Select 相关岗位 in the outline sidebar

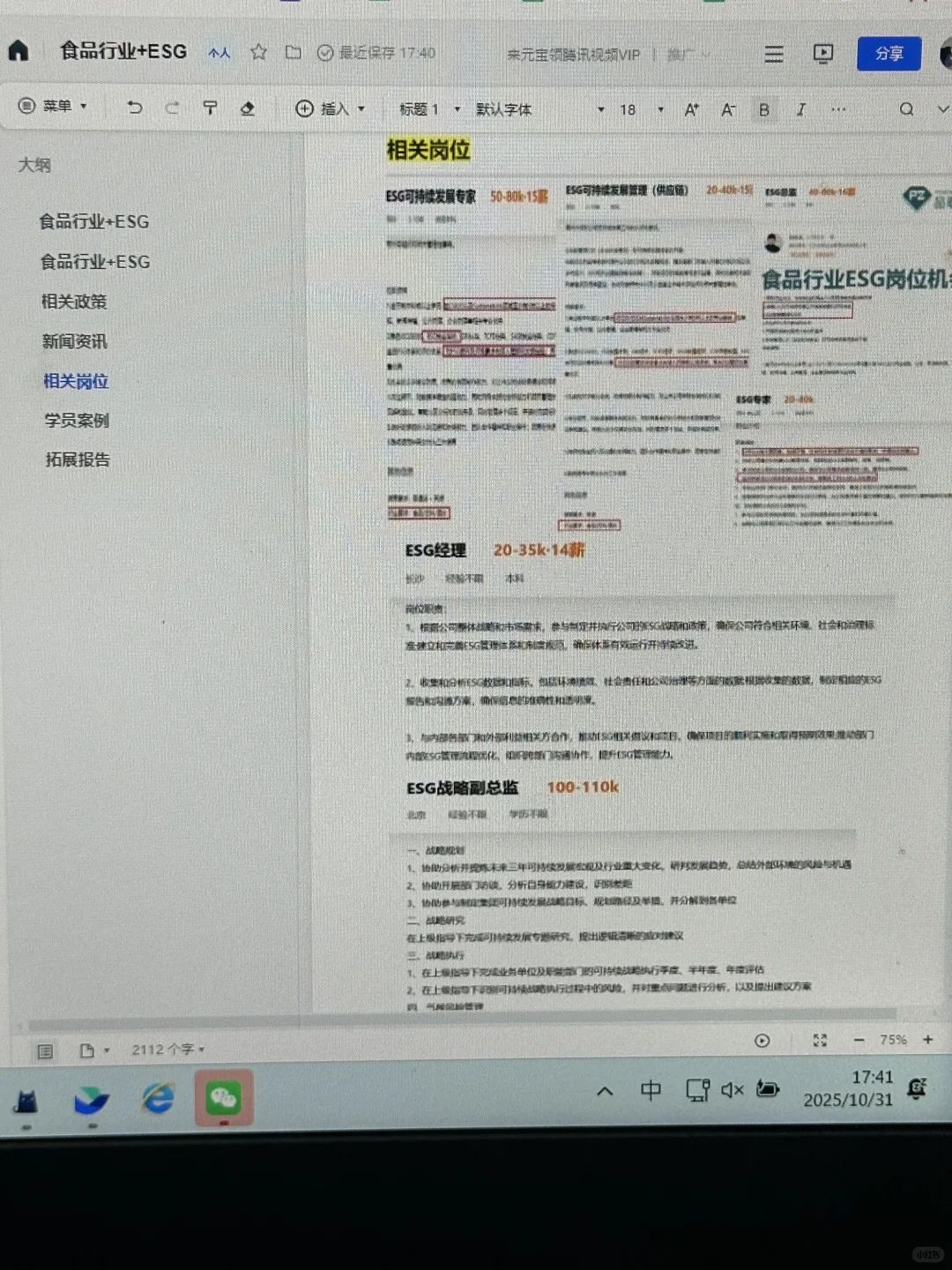point(75,382)
